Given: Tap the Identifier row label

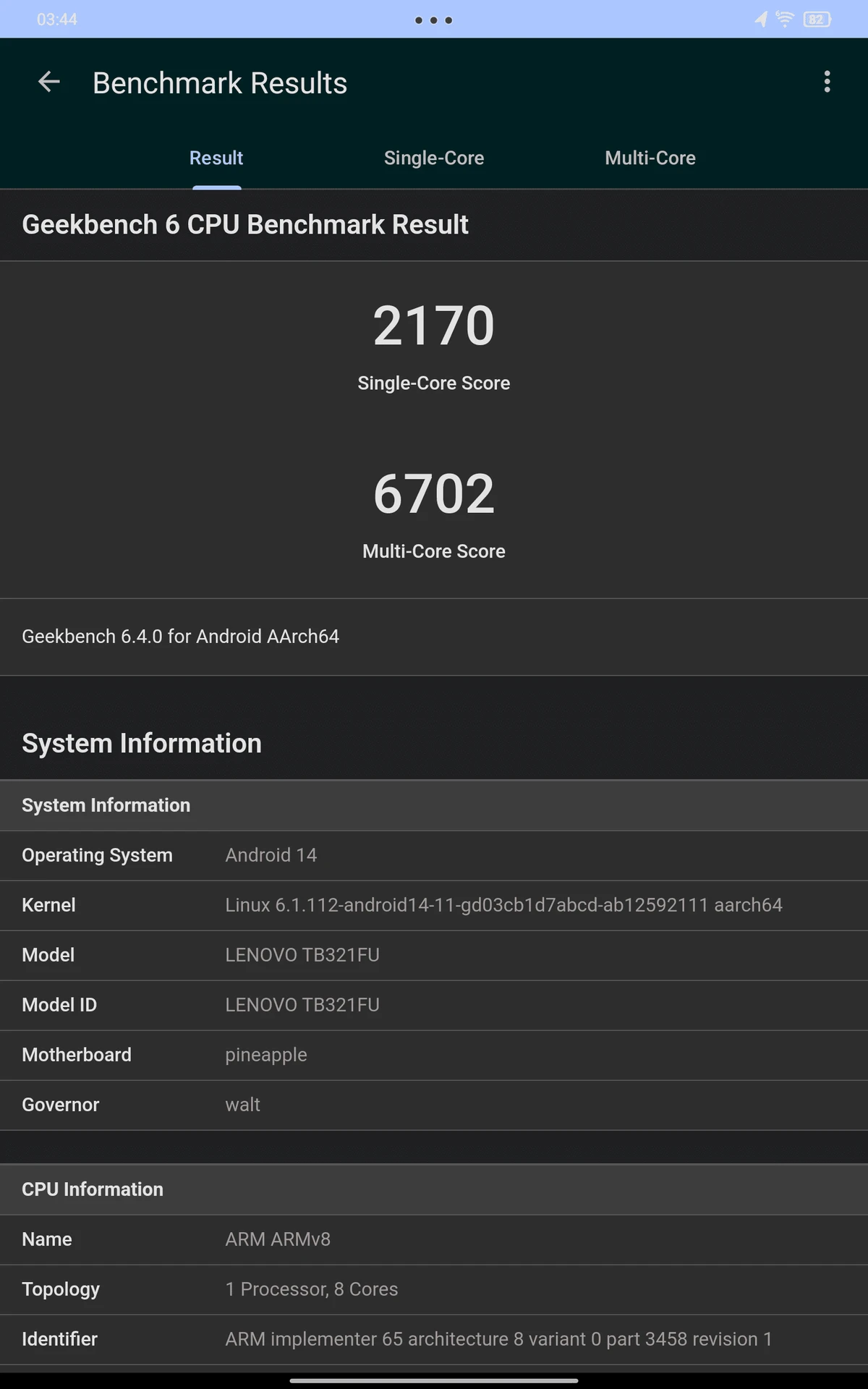Looking at the screenshot, I should (x=59, y=1339).
